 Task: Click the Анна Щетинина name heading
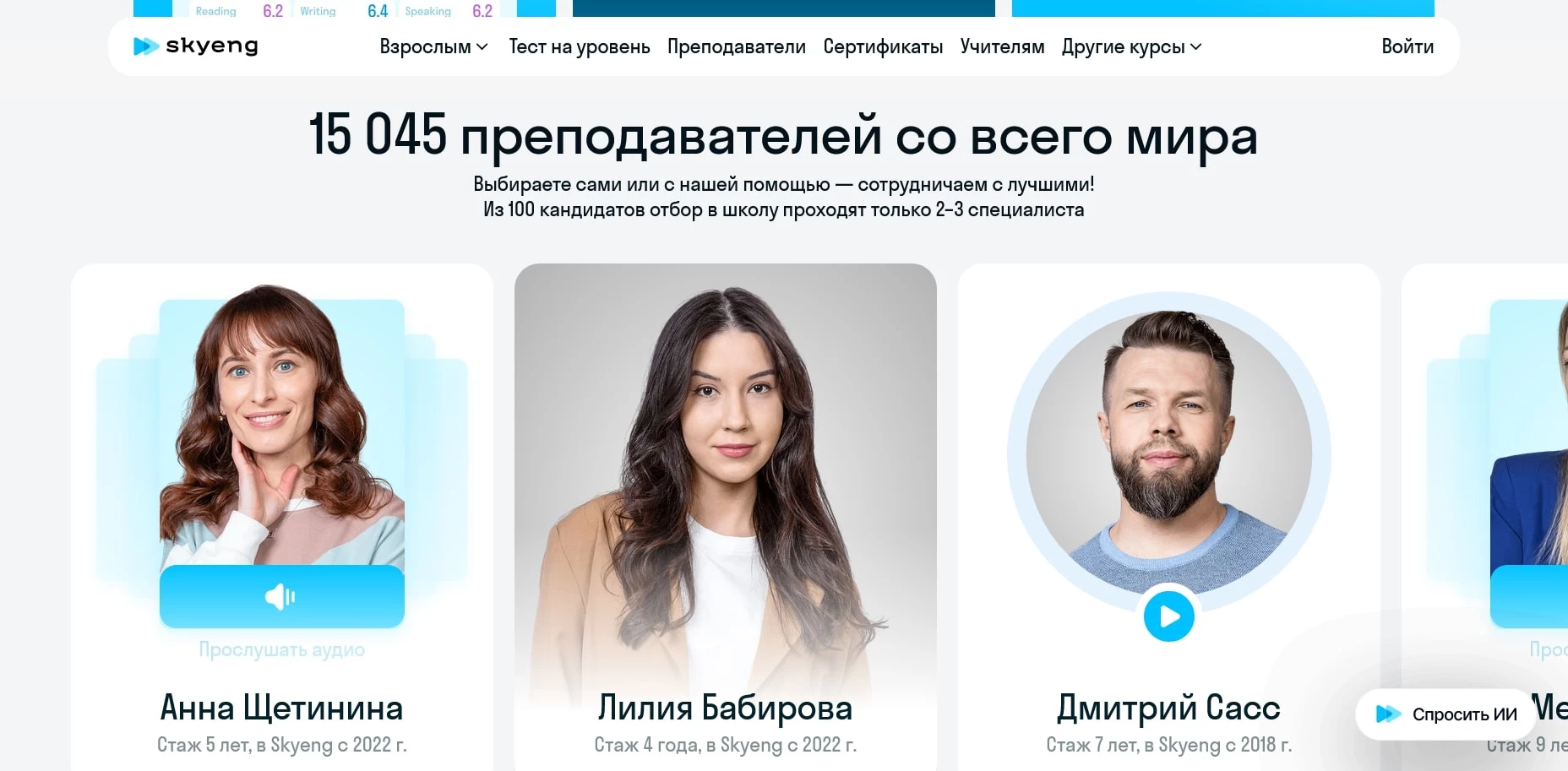[x=282, y=708]
